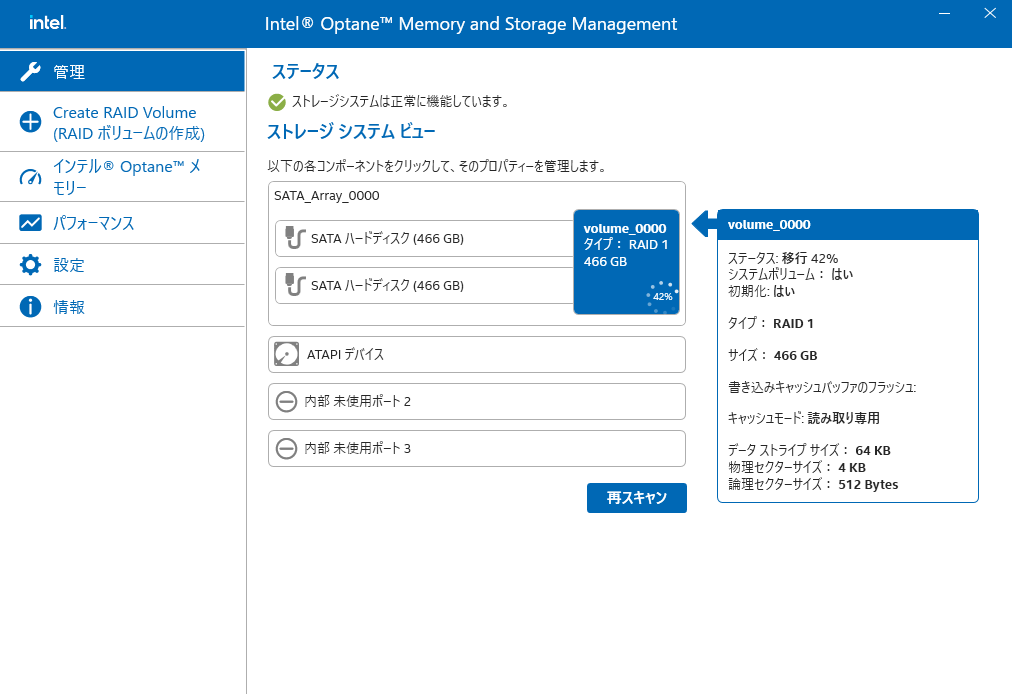Click the wrench icon beside 管理
The image size is (1012, 694).
coord(30,72)
